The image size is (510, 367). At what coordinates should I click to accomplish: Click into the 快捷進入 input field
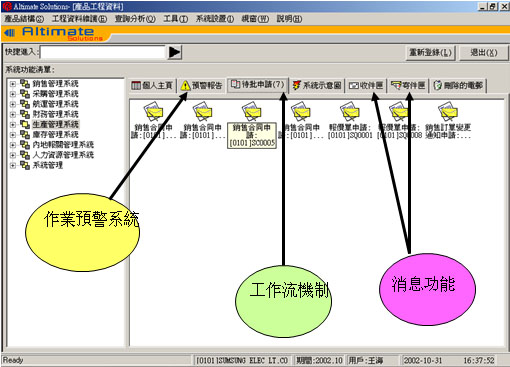[103, 52]
